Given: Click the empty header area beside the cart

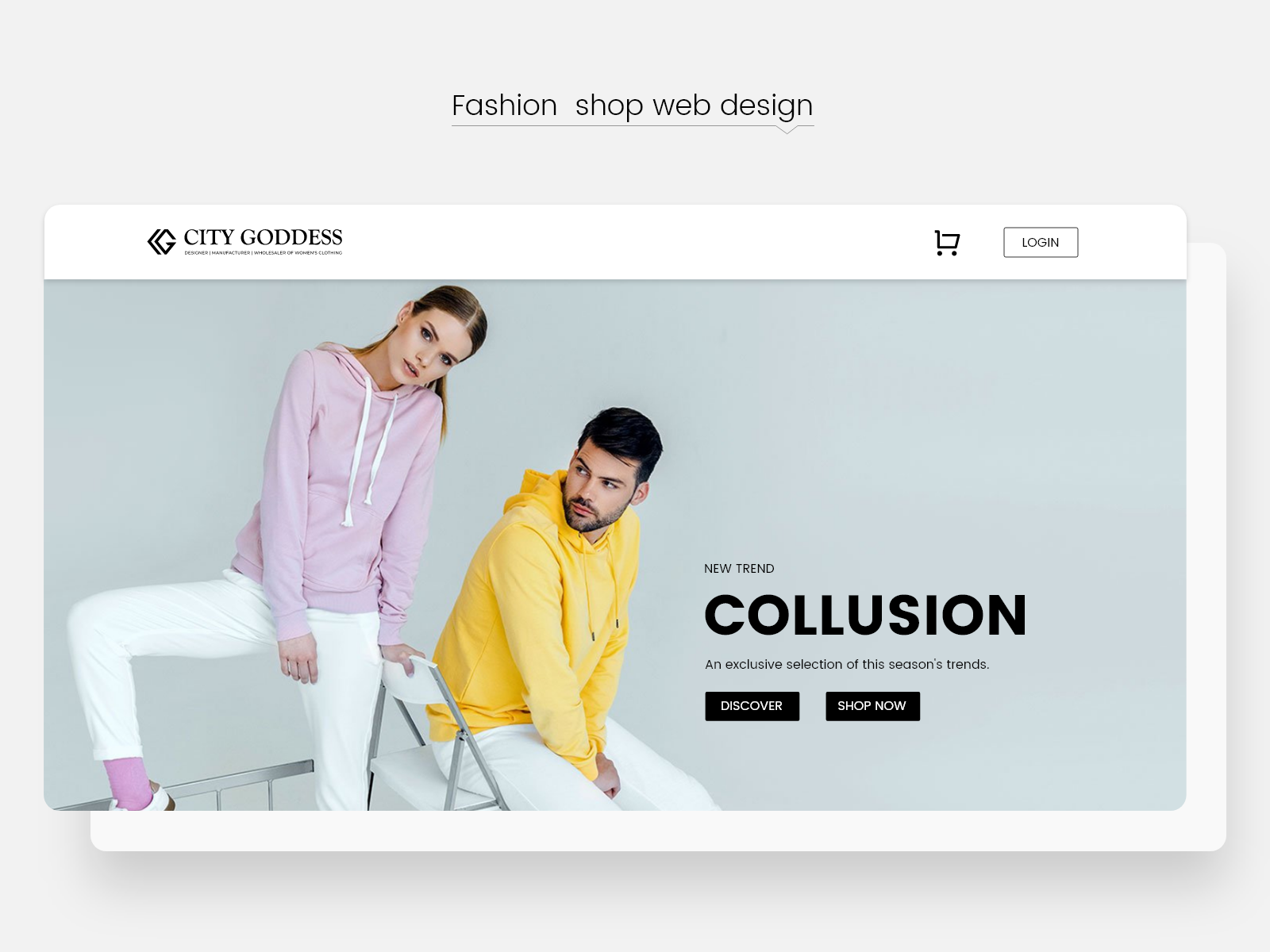Looking at the screenshot, I should point(635,242).
